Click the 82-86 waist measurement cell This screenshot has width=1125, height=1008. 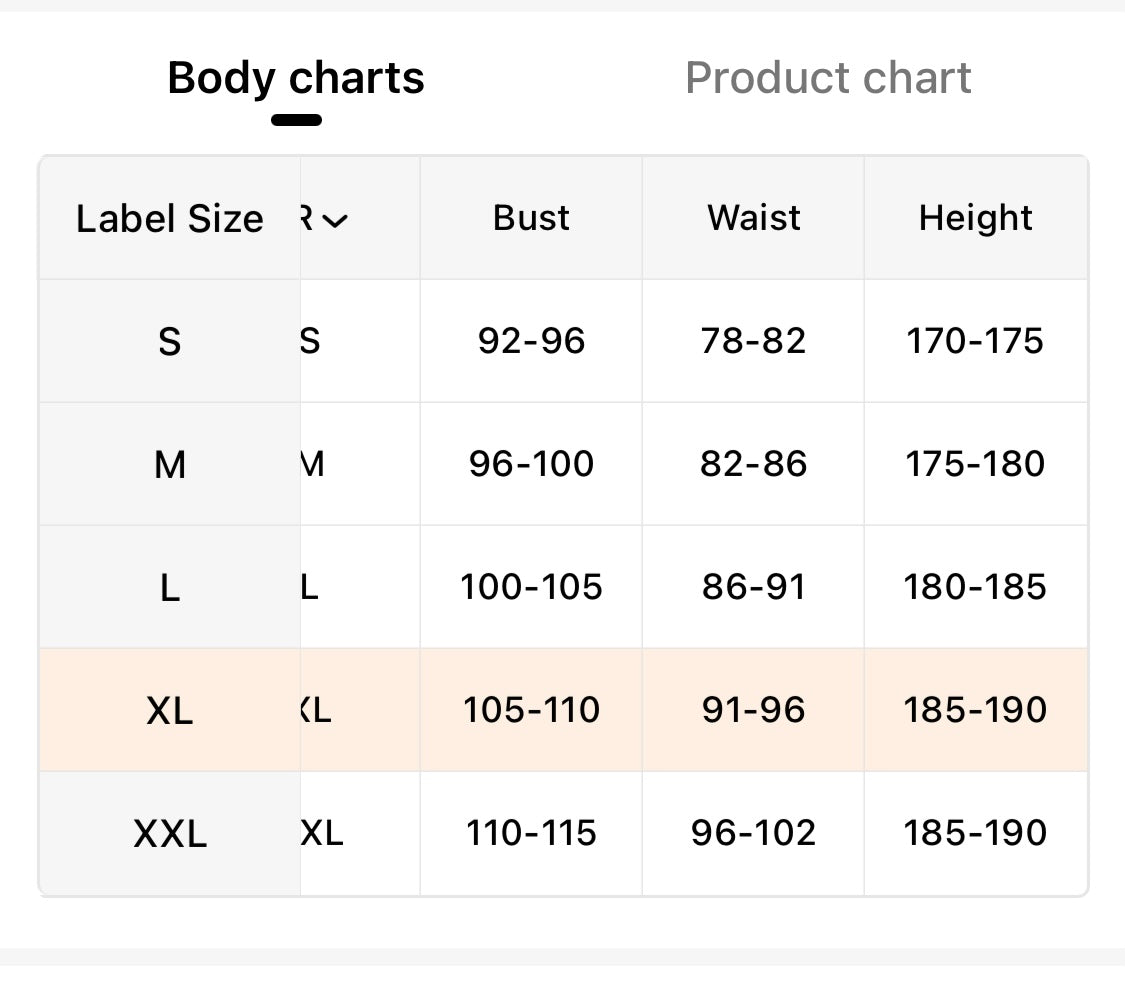click(x=754, y=464)
